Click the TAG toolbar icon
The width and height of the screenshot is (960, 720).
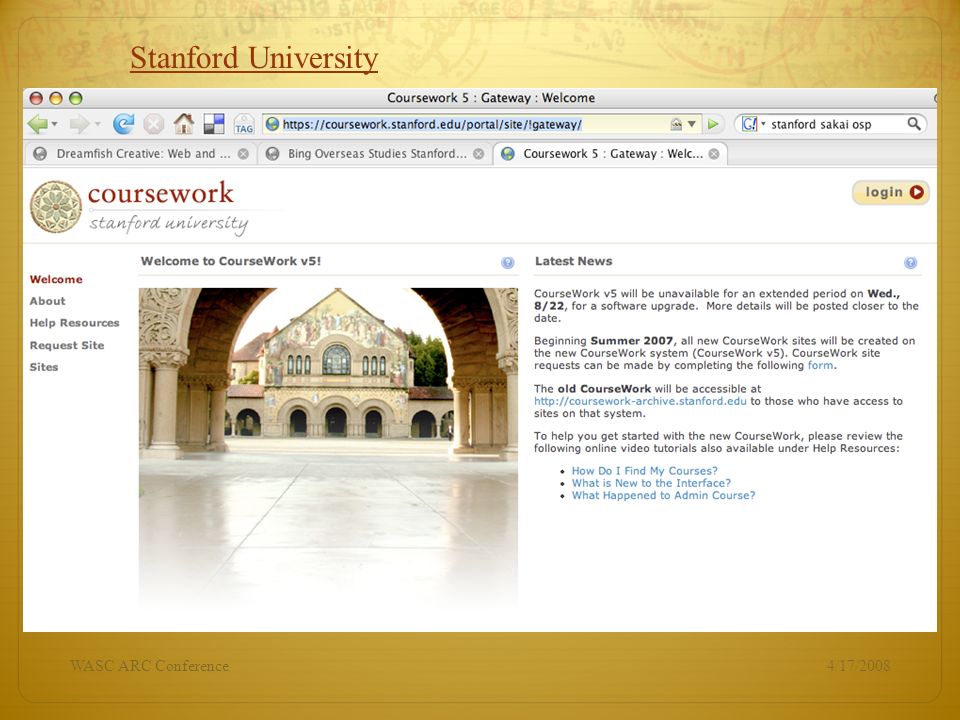(x=244, y=124)
